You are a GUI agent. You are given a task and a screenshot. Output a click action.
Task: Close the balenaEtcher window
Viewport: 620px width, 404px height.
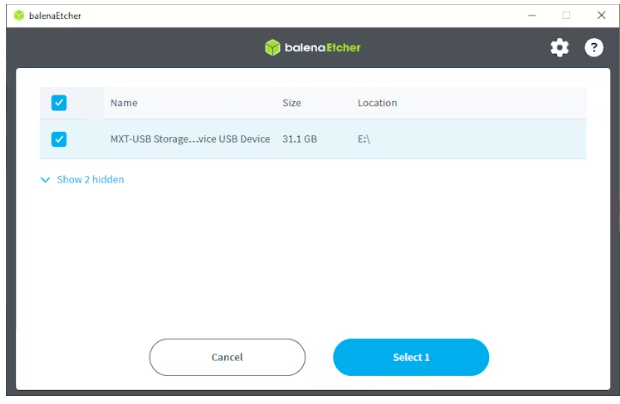point(601,14)
